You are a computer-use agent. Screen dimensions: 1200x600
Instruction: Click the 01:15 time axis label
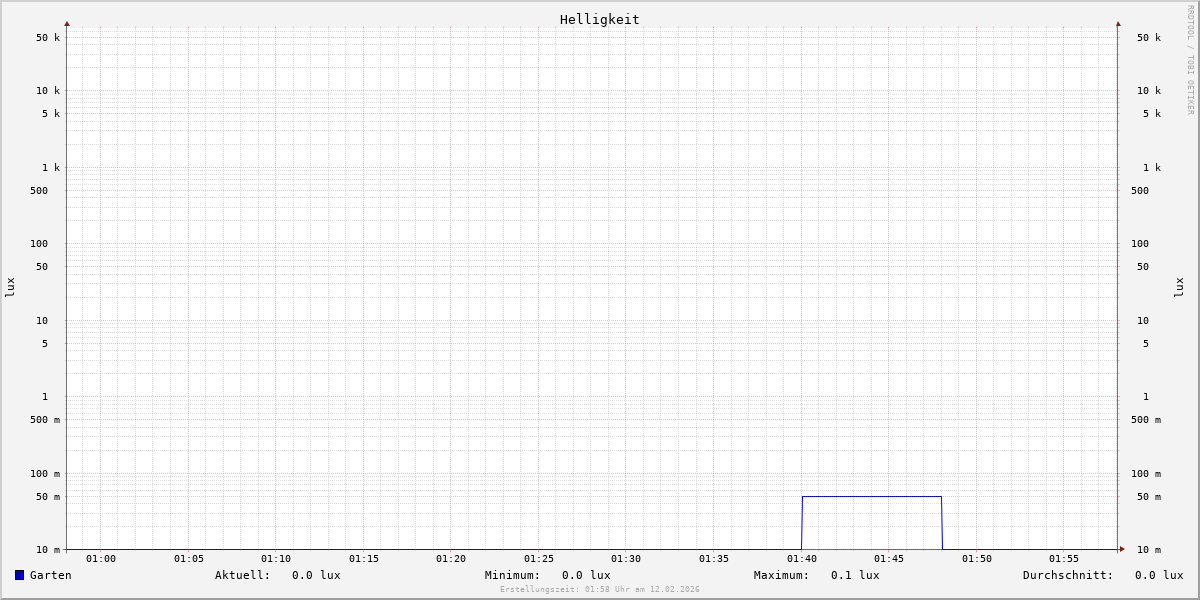pyautogui.click(x=364, y=559)
